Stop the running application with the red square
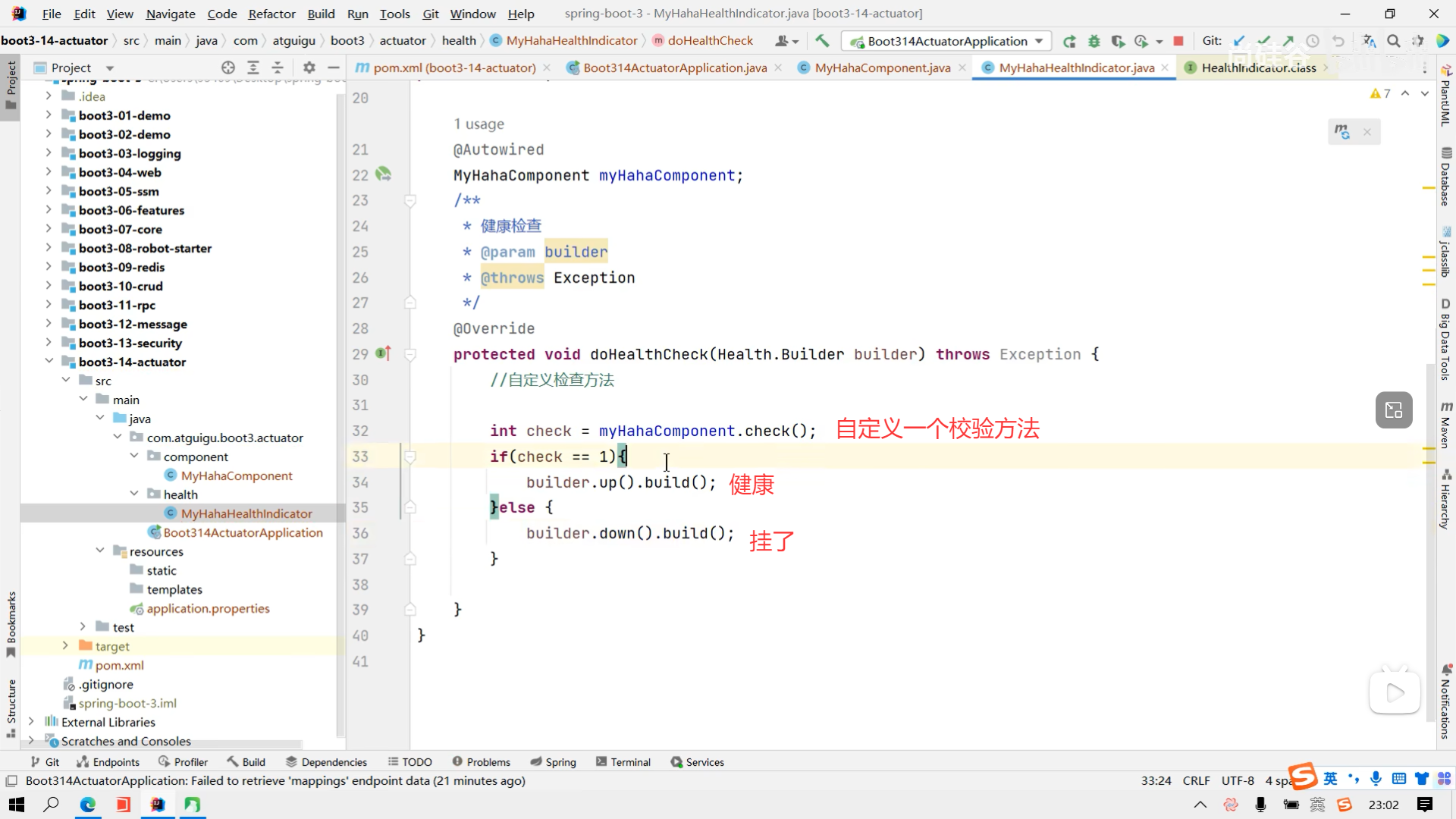 [1178, 41]
